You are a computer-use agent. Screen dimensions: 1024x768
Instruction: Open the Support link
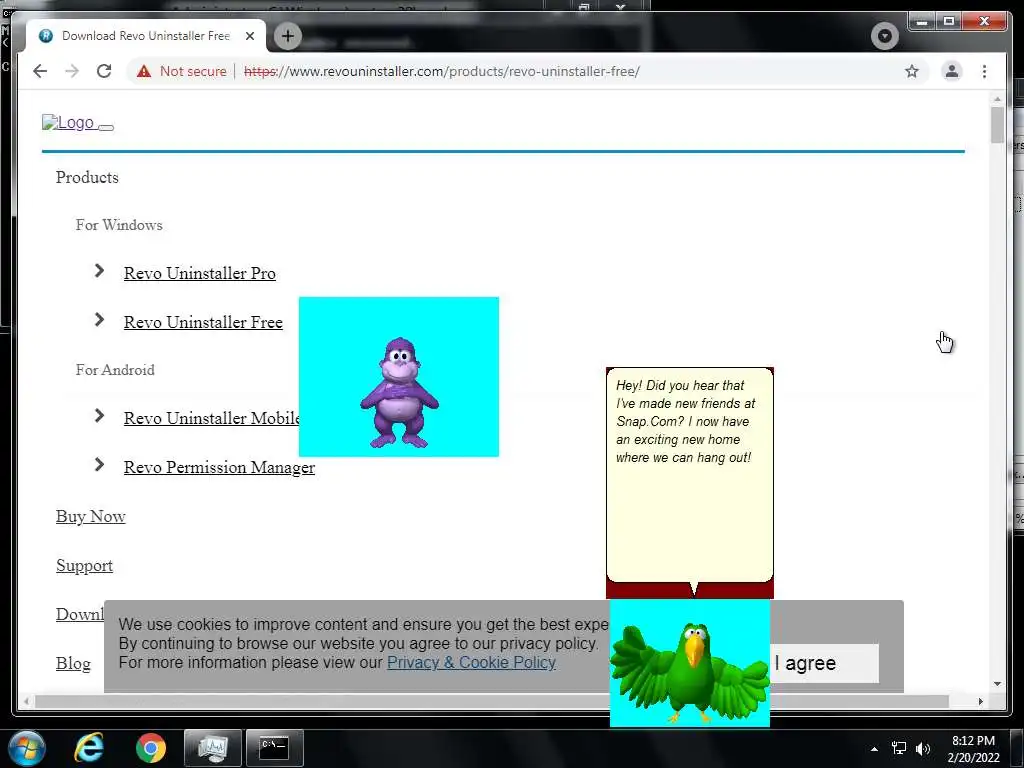pyautogui.click(x=84, y=566)
